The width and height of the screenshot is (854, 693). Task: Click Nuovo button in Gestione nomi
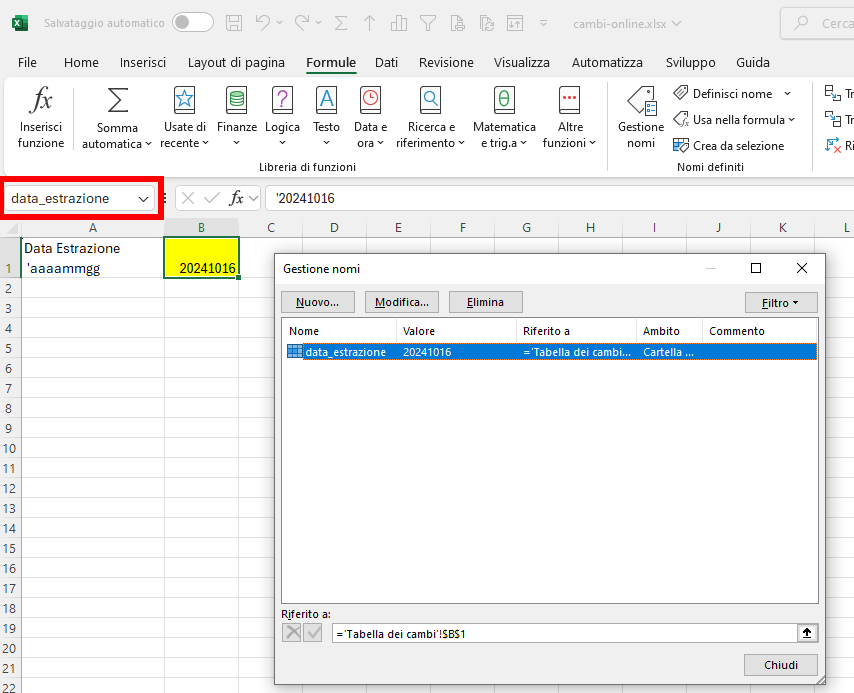pos(318,302)
